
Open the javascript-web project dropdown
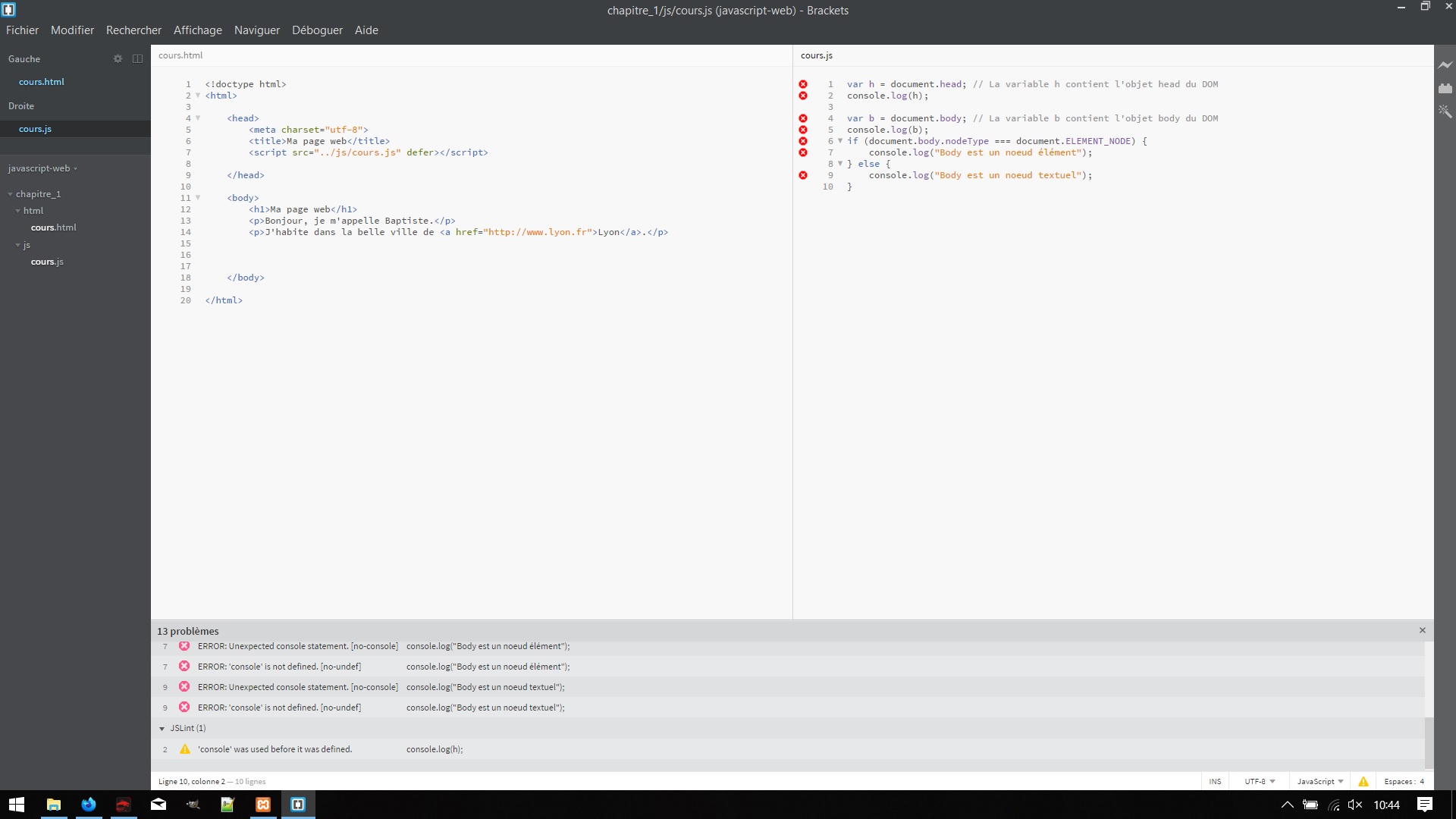(42, 168)
